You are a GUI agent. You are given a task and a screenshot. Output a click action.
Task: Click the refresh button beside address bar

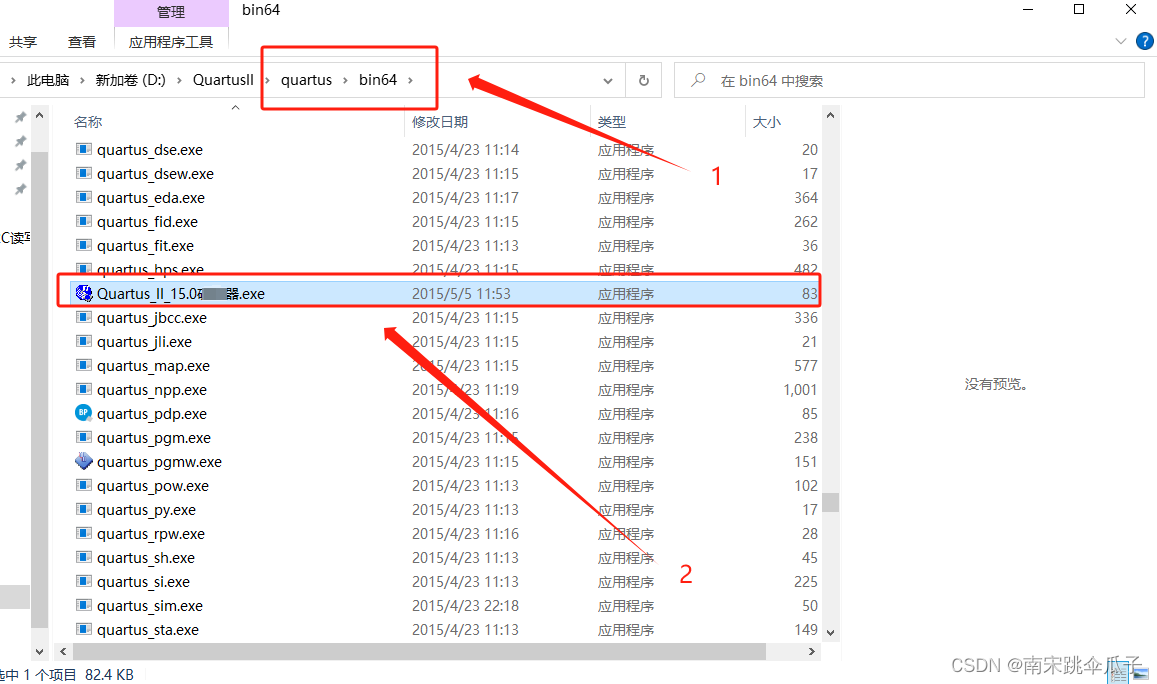[643, 80]
